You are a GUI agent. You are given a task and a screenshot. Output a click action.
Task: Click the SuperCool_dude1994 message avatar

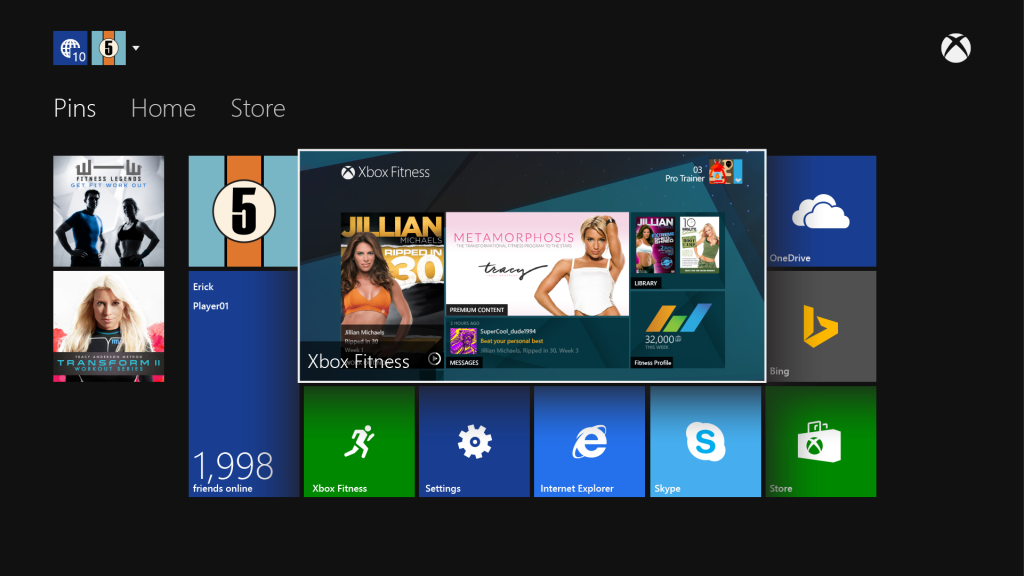(463, 342)
